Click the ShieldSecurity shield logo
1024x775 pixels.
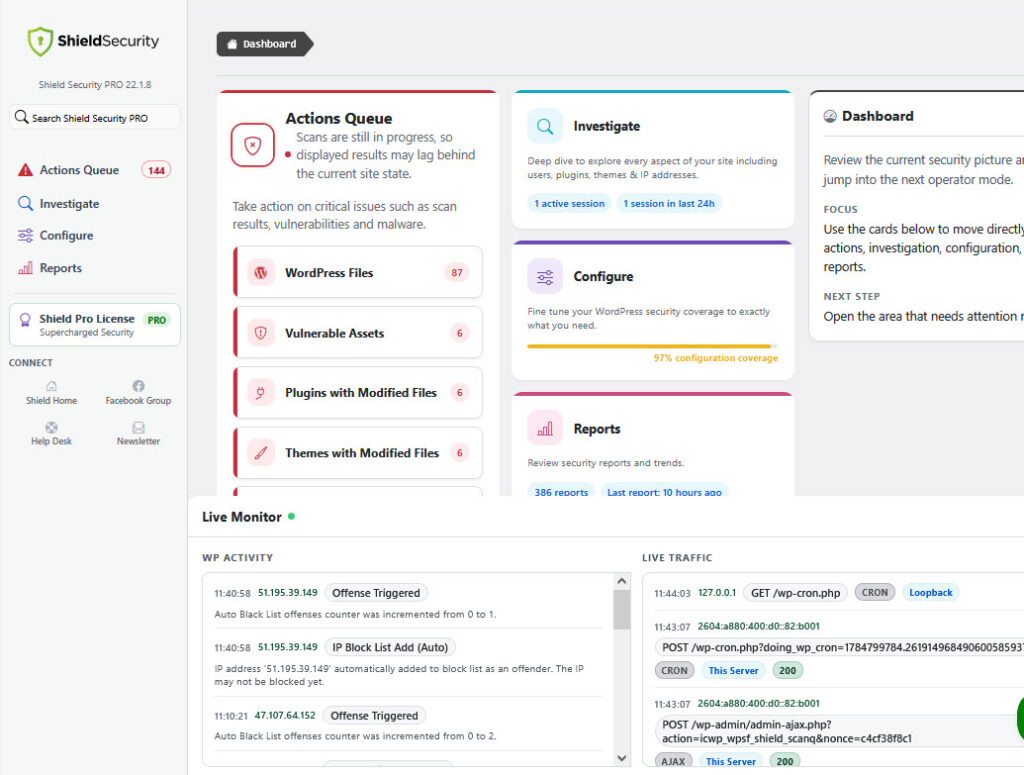pos(40,41)
